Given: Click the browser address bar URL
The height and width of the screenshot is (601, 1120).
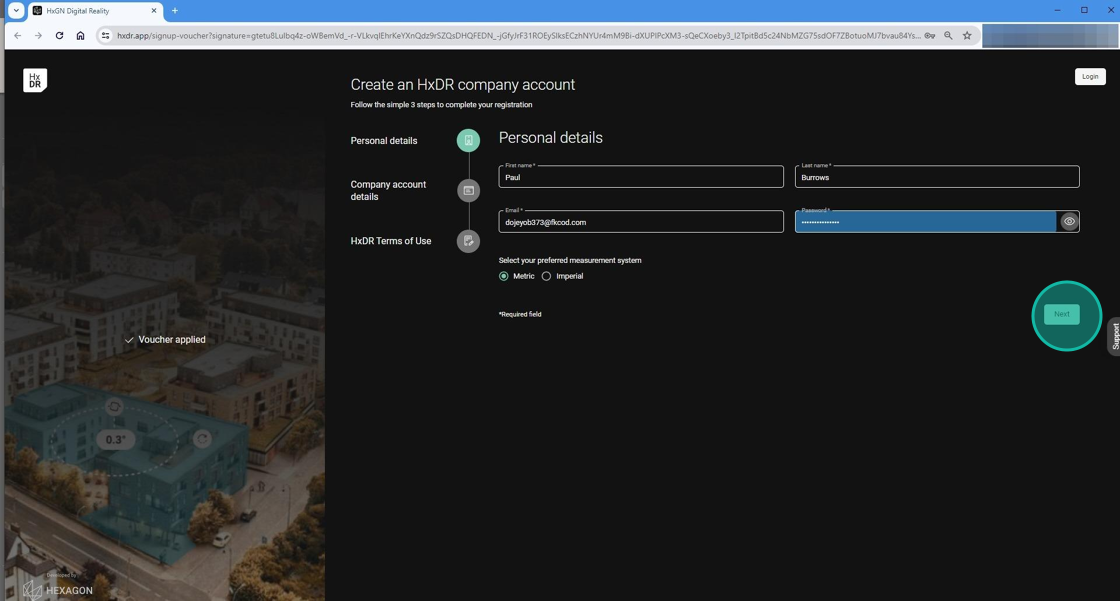Looking at the screenshot, I should coord(518,36).
